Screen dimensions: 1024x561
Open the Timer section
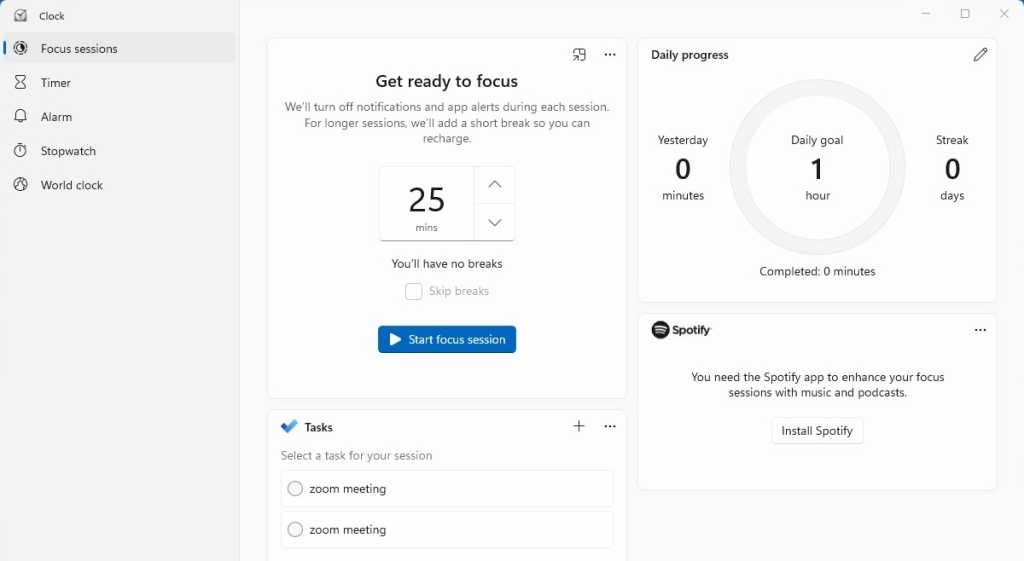point(56,83)
